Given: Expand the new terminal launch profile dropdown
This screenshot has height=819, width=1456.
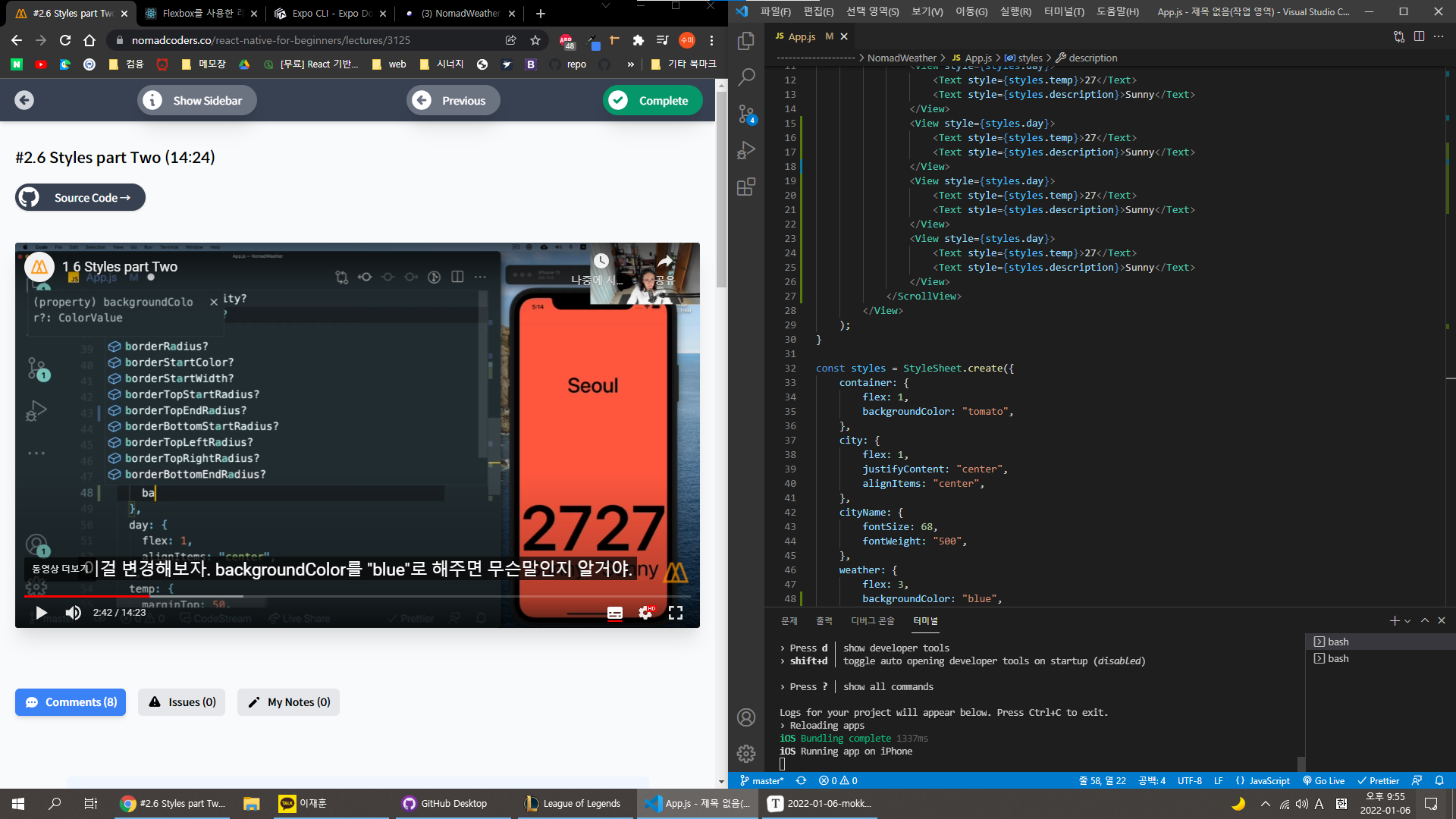Looking at the screenshot, I should click(1407, 621).
